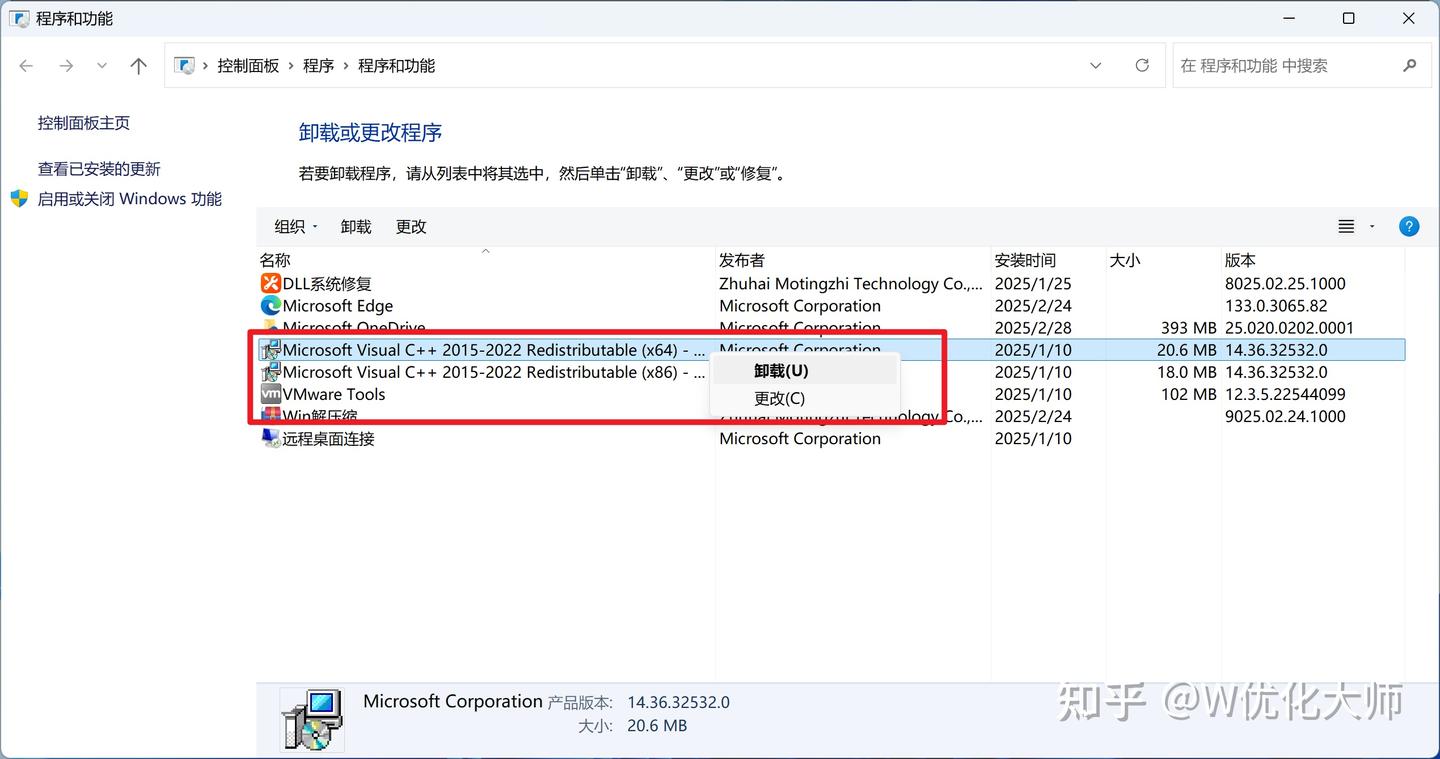Click version 12.3.5.22544099 cell
Screen dimensions: 1440x759
1285,394
